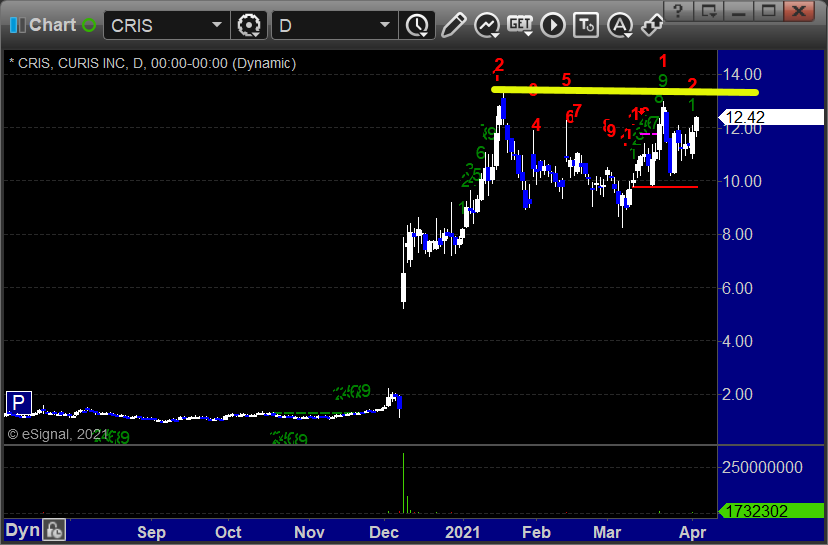Click the blue Chart window icon

tap(17, 25)
